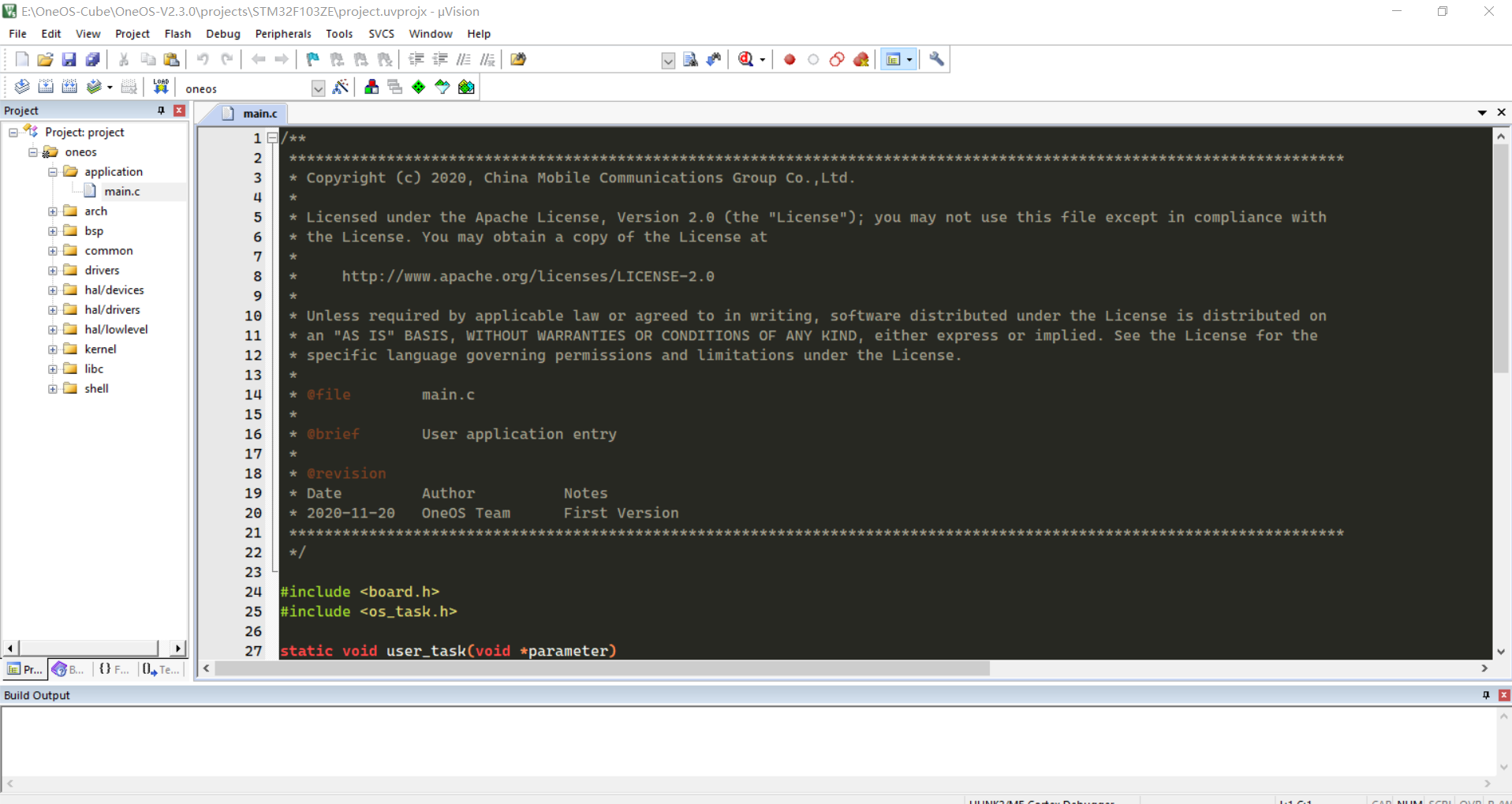Insert a breakpoint at current line

click(x=790, y=59)
